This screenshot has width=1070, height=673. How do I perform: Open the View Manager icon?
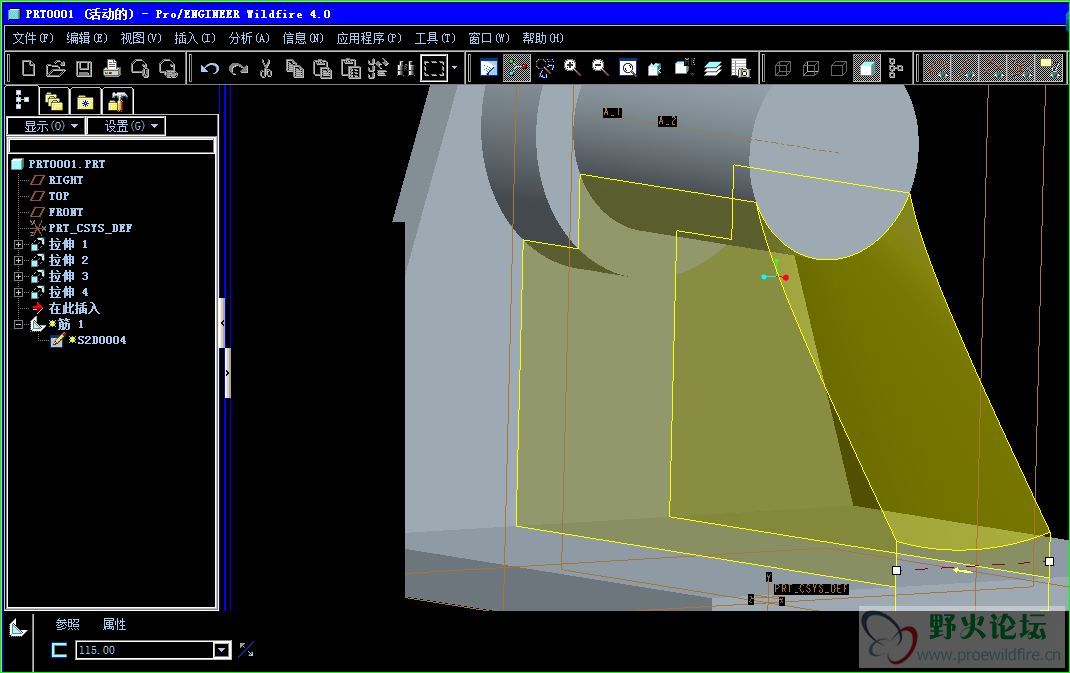[x=740, y=68]
